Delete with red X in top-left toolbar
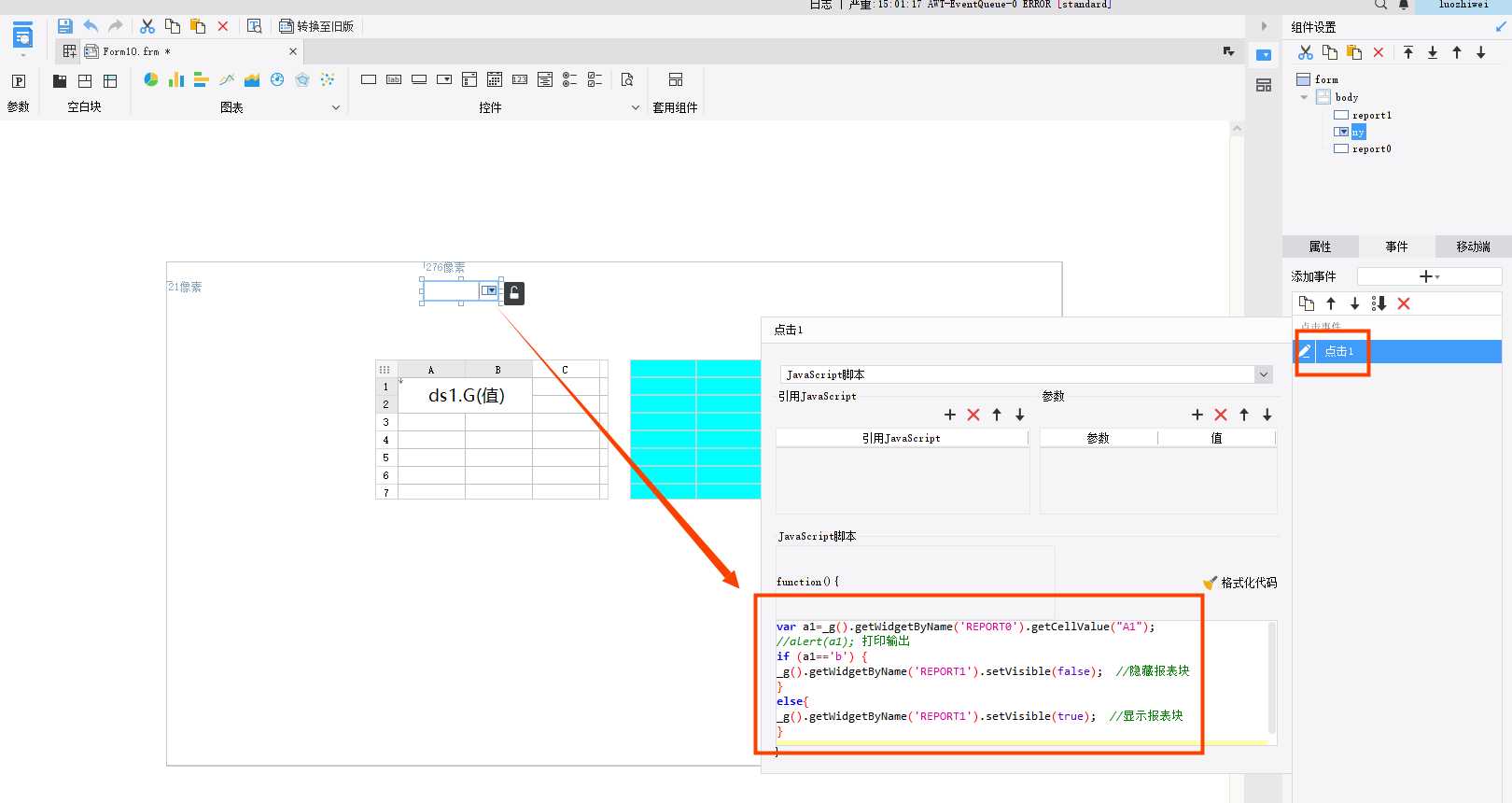1512x803 pixels. [223, 26]
